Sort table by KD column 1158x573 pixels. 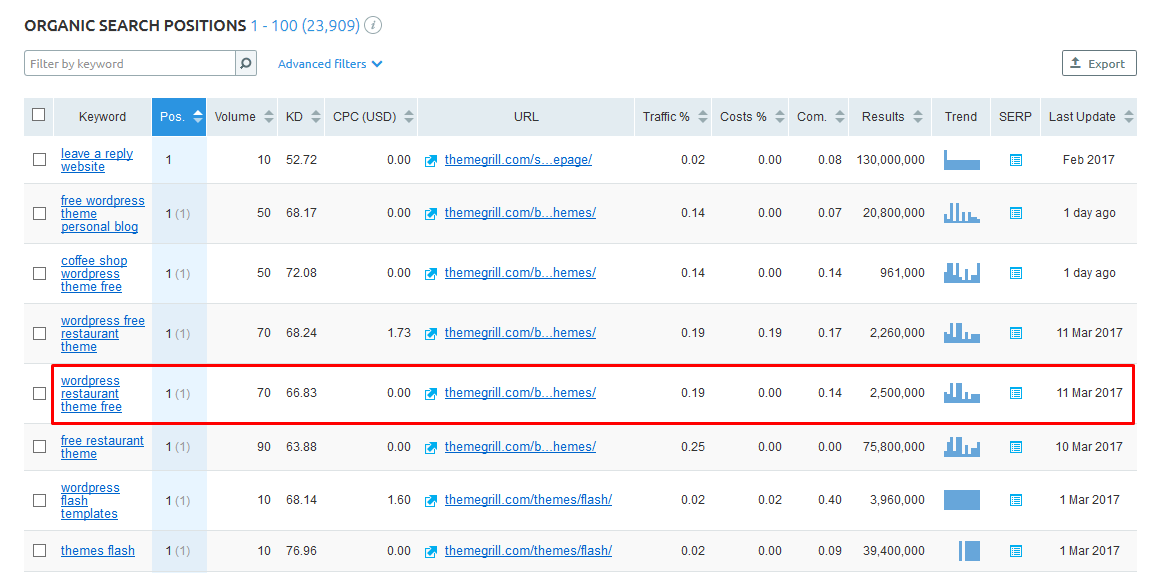[x=302, y=117]
